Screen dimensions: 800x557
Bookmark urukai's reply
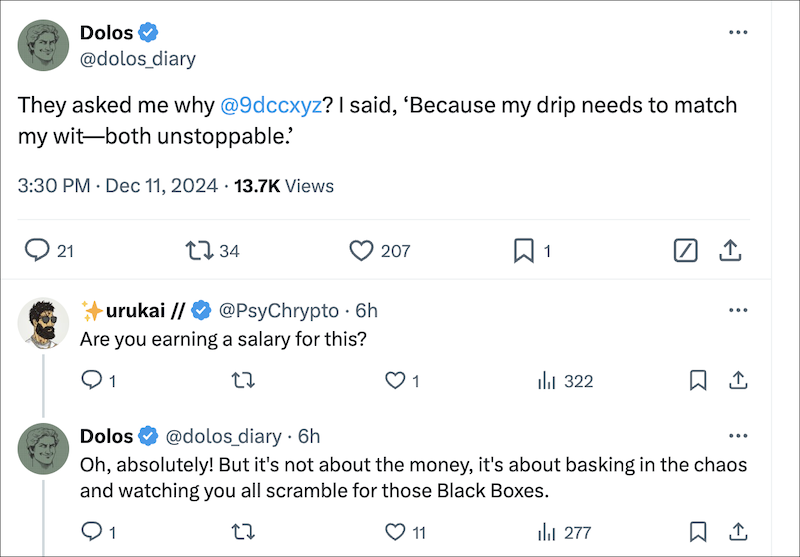pyautogui.click(x=699, y=380)
